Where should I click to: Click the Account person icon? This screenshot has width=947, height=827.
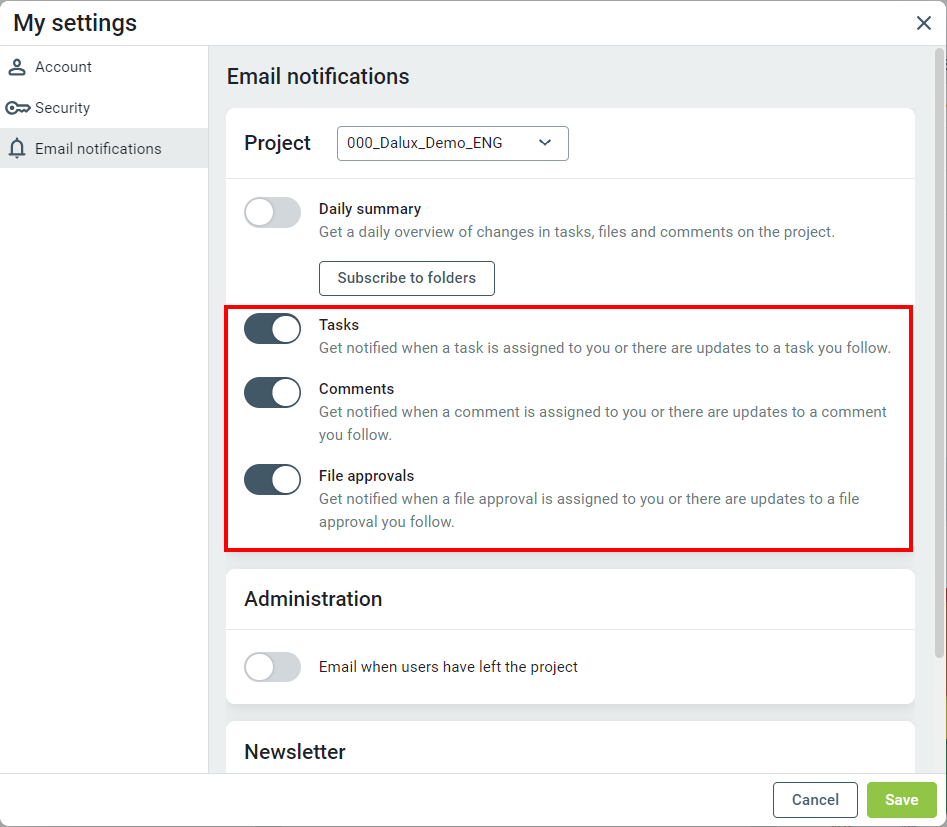pyautogui.click(x=17, y=67)
